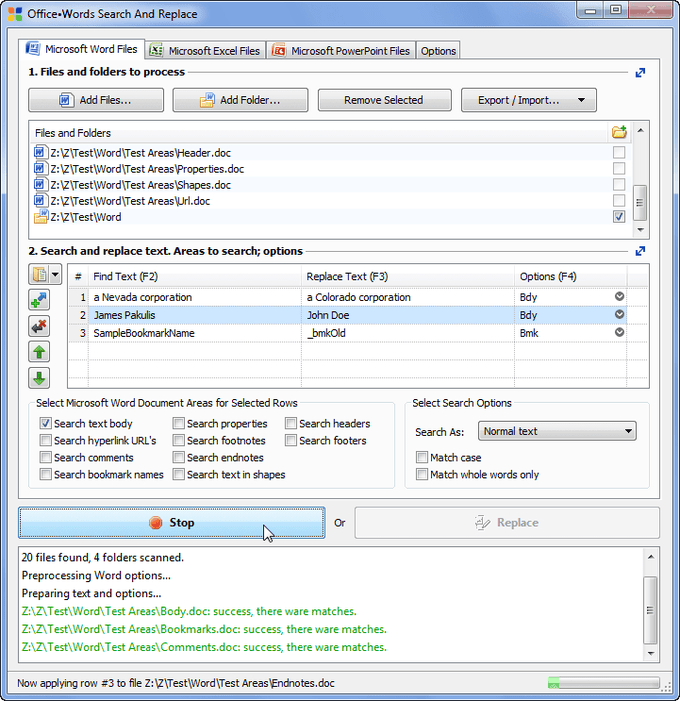This screenshot has width=680, height=701.
Task: Open the Search As dropdown
Action: (x=557, y=431)
